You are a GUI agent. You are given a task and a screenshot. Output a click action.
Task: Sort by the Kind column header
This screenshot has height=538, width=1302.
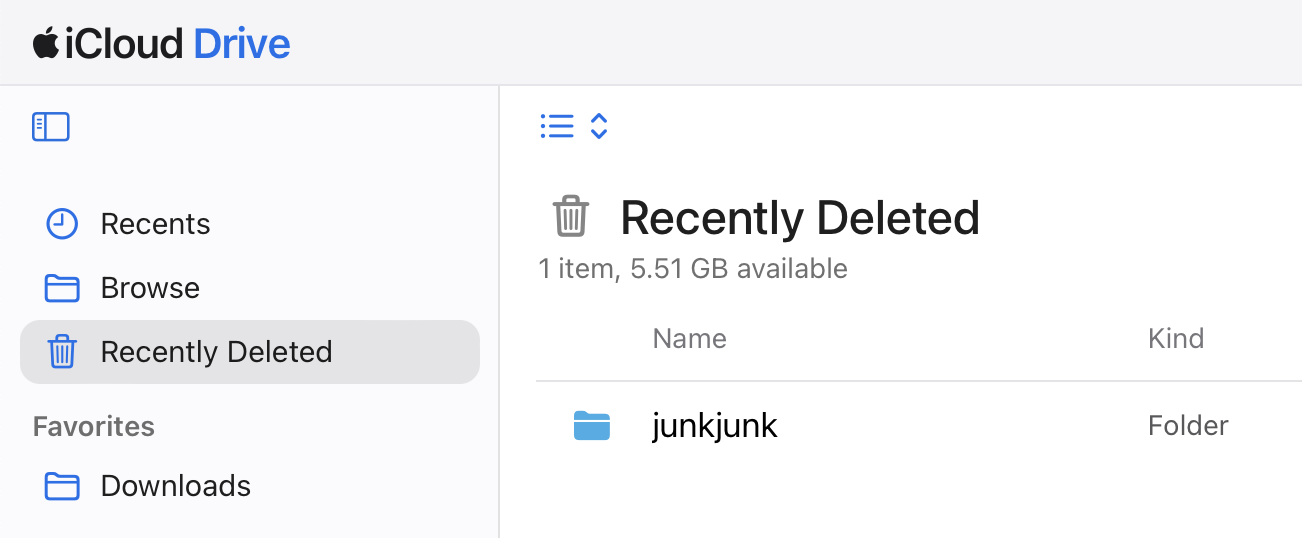point(1176,338)
